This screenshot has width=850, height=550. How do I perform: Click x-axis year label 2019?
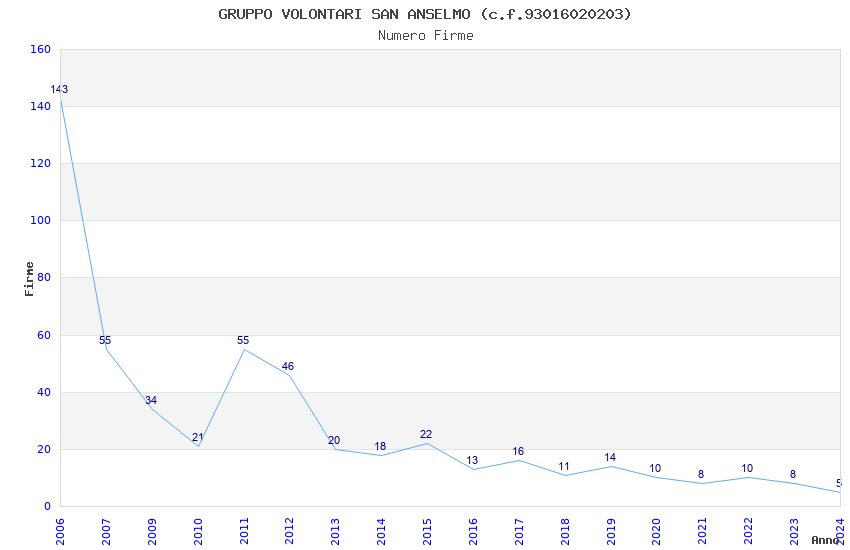click(x=611, y=532)
